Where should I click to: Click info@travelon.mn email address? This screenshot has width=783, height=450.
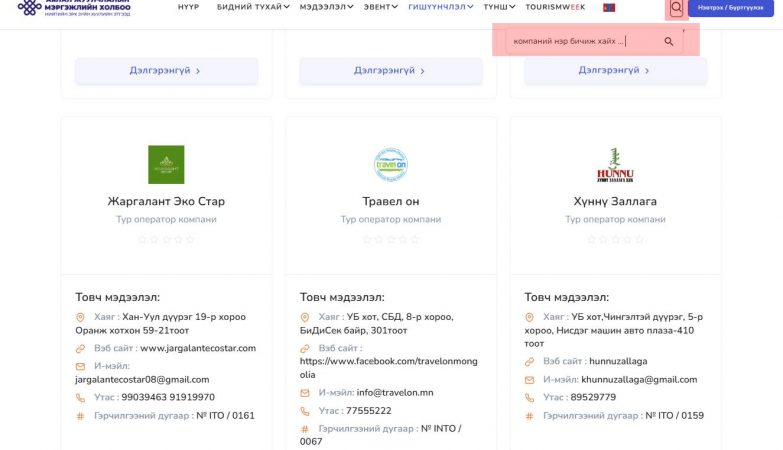(x=395, y=393)
